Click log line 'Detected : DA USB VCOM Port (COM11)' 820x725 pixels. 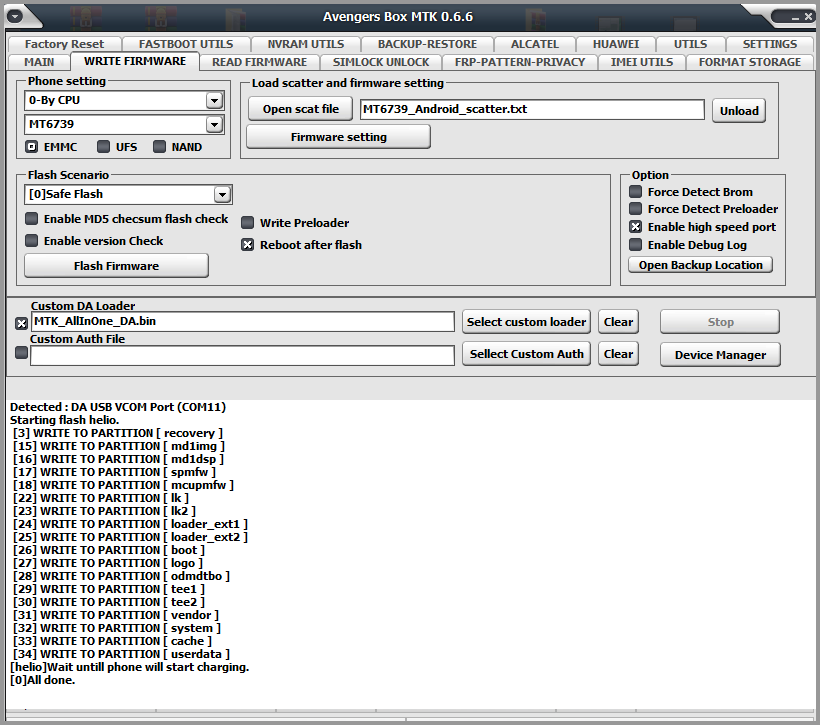coord(118,407)
